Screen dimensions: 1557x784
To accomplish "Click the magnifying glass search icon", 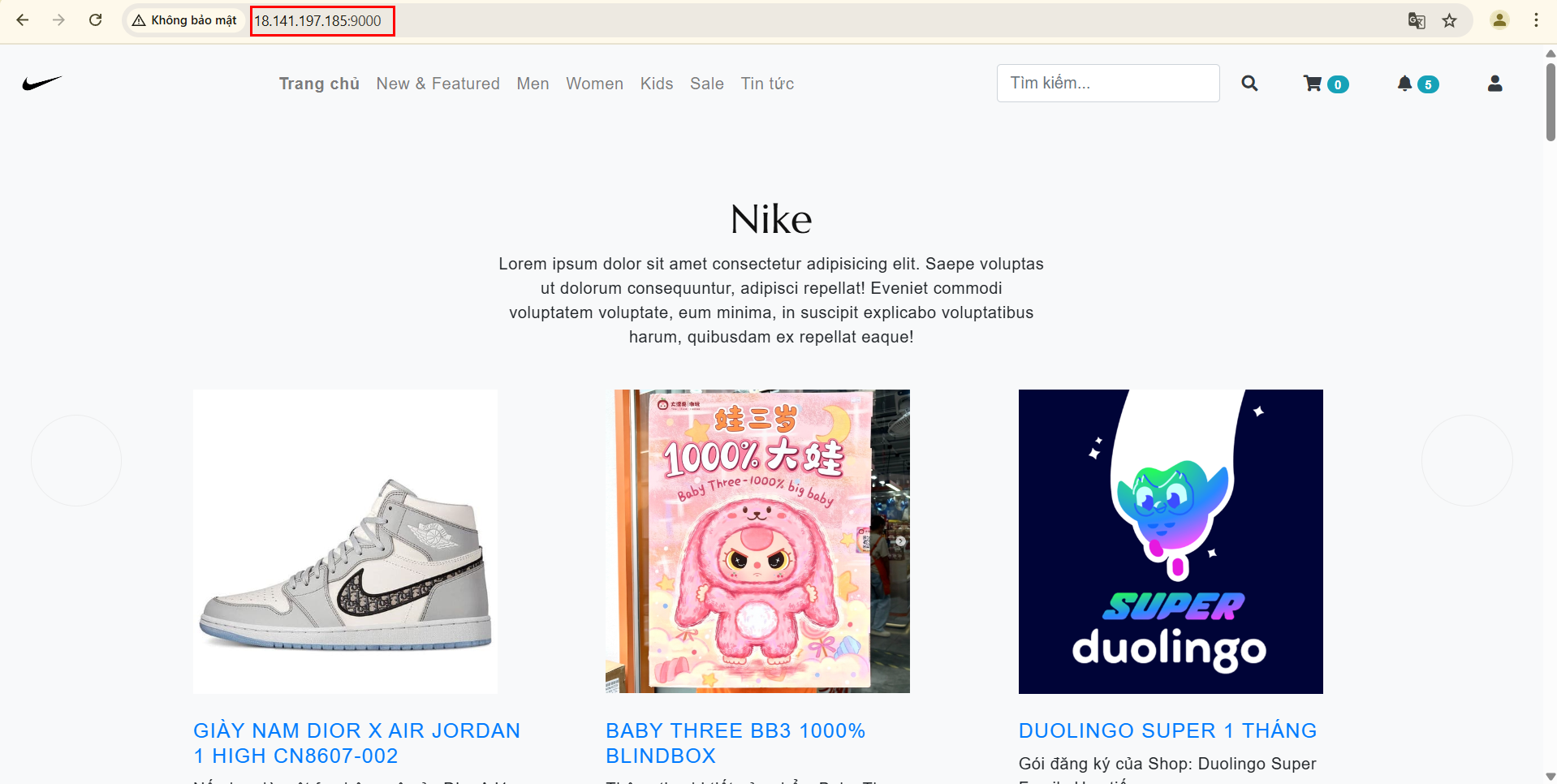I will pos(1249,84).
